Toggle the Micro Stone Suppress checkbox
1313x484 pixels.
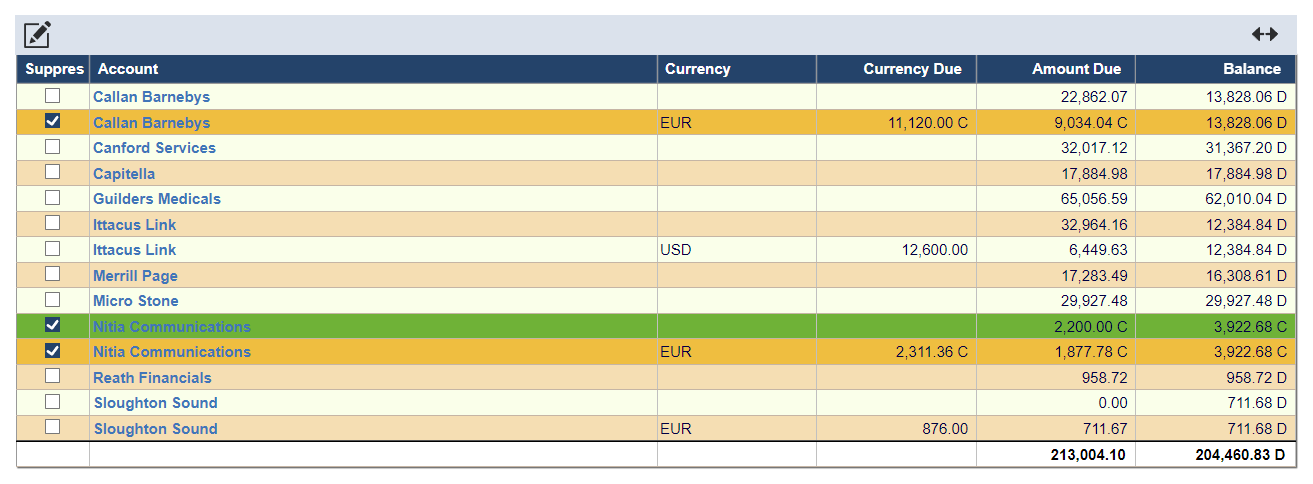[52, 299]
